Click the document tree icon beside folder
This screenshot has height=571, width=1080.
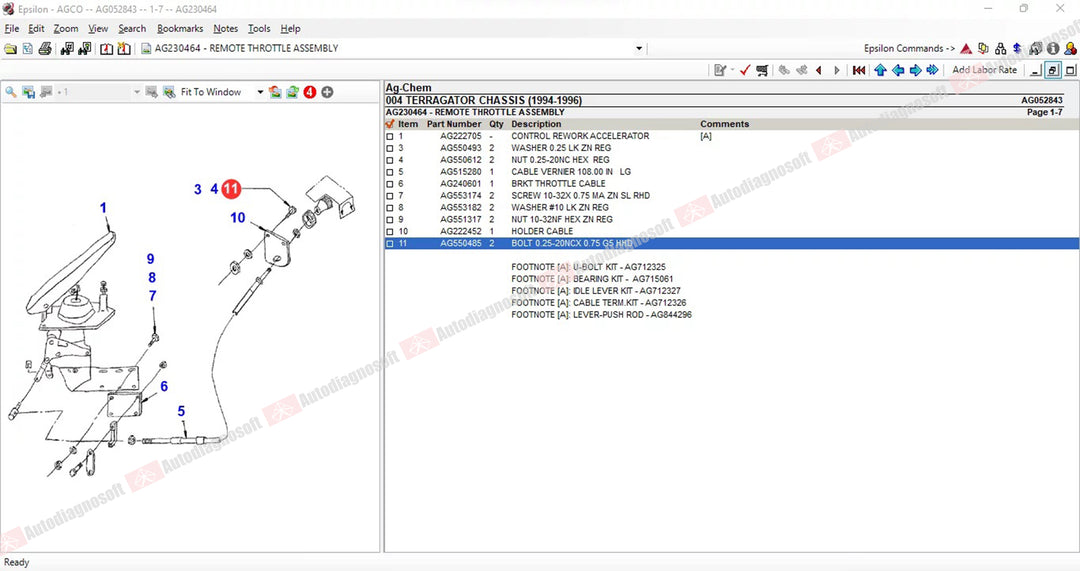tap(28, 49)
